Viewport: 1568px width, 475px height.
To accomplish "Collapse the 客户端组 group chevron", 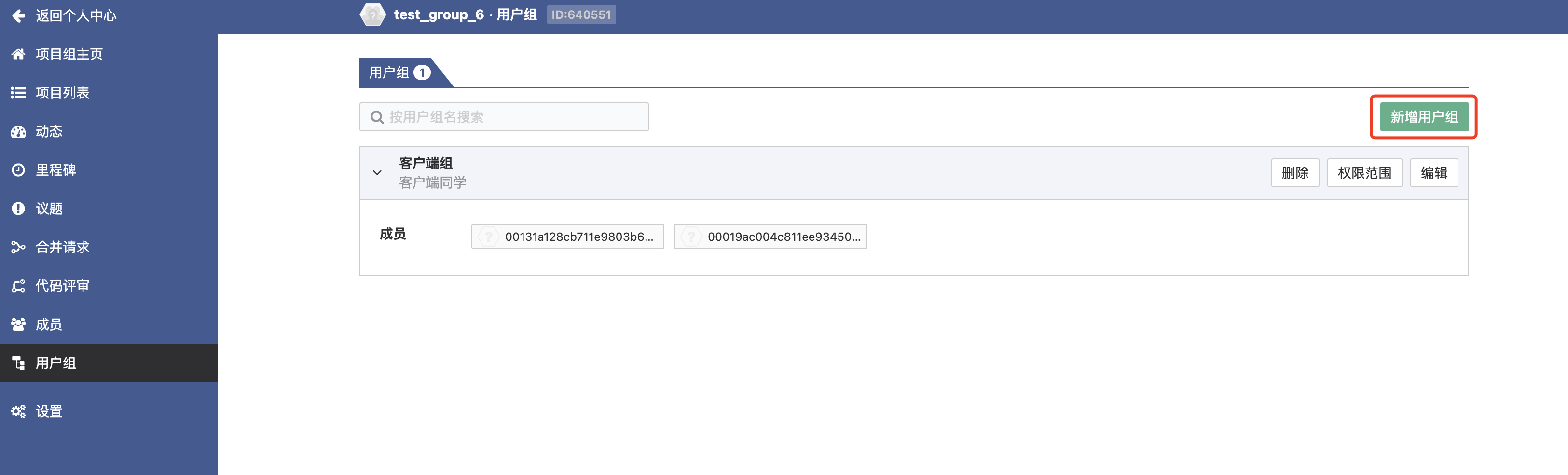I will [377, 173].
